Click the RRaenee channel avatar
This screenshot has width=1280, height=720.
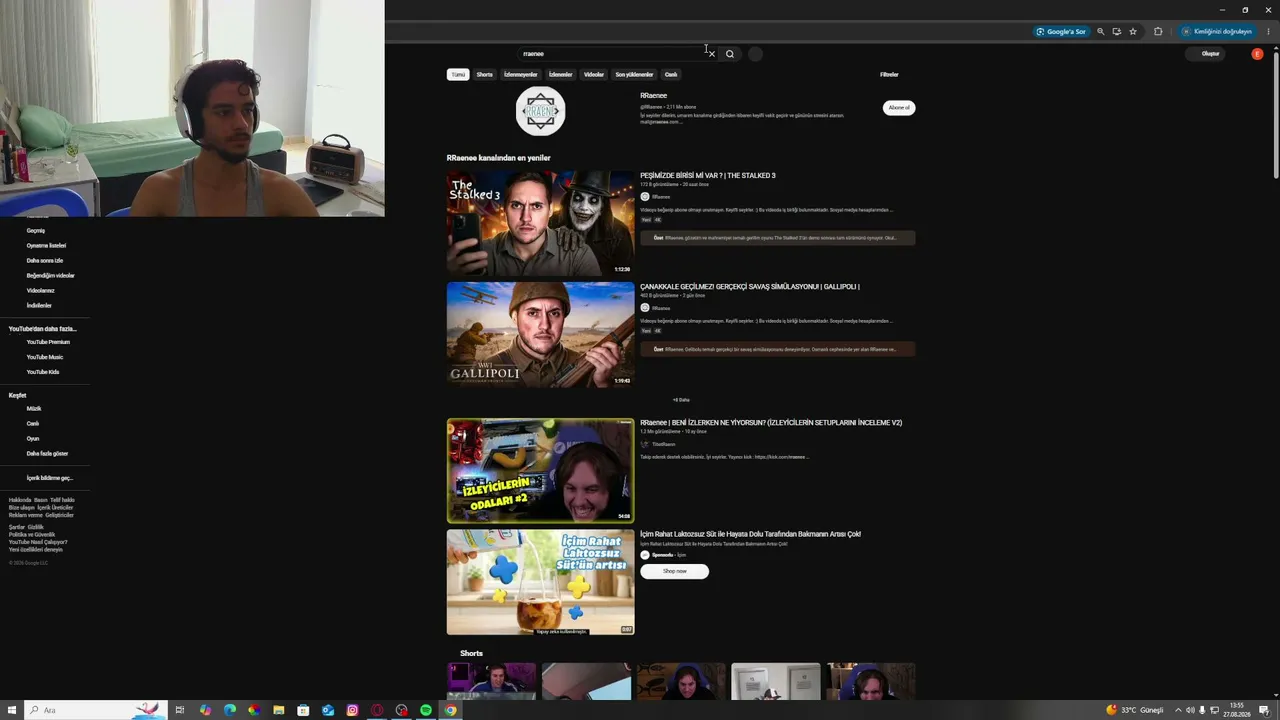[x=540, y=111]
